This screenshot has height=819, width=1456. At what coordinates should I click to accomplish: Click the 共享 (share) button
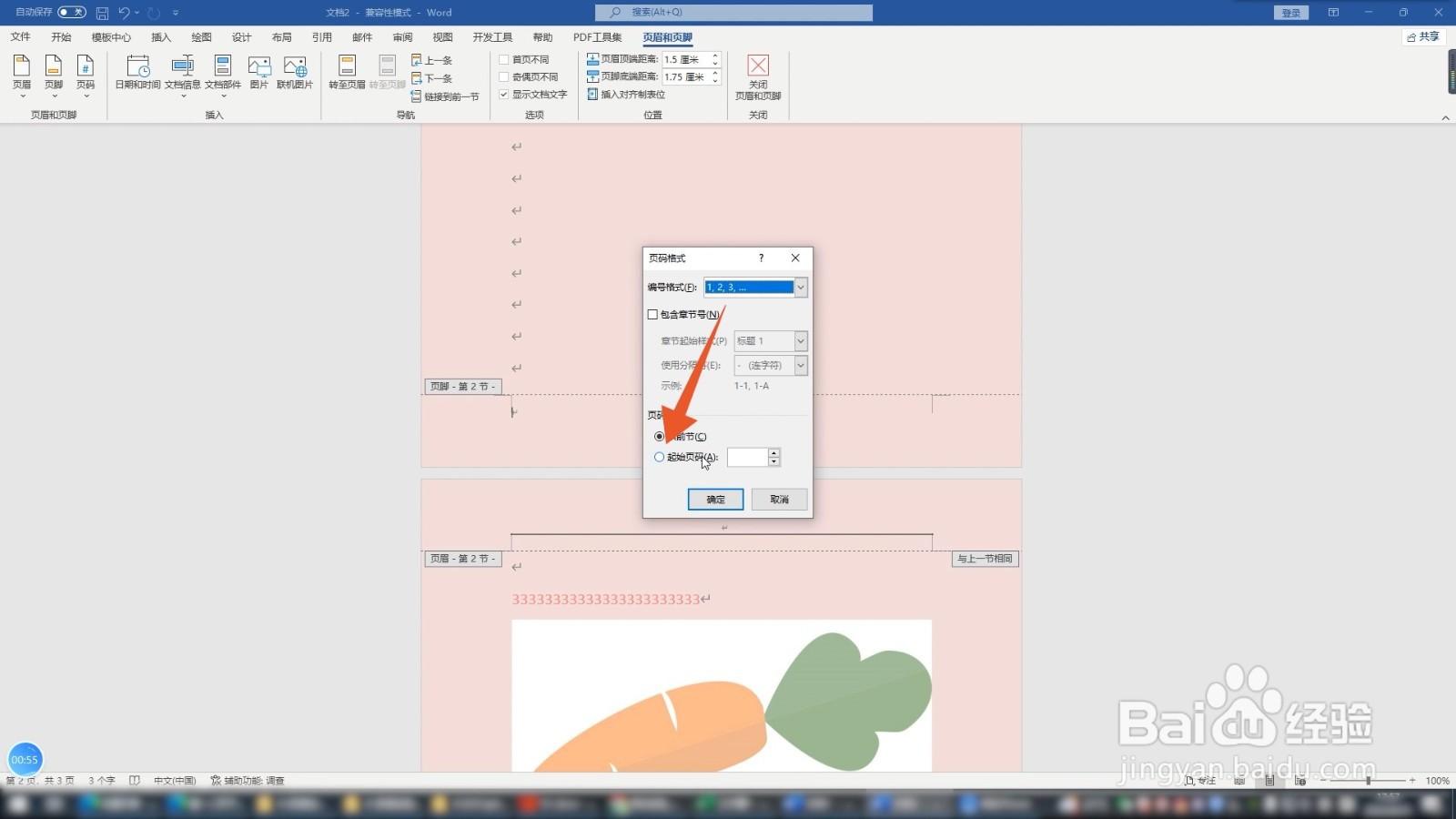(1423, 37)
